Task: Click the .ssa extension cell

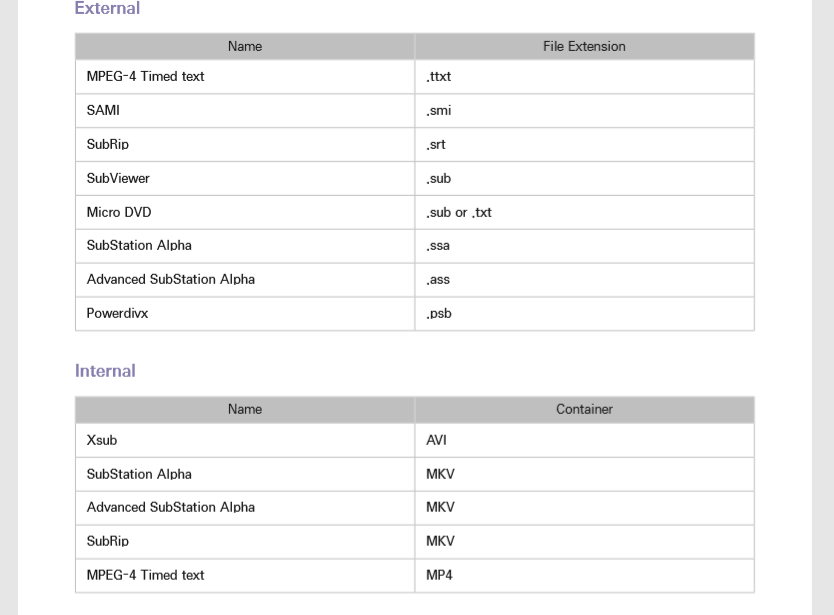Action: point(438,246)
